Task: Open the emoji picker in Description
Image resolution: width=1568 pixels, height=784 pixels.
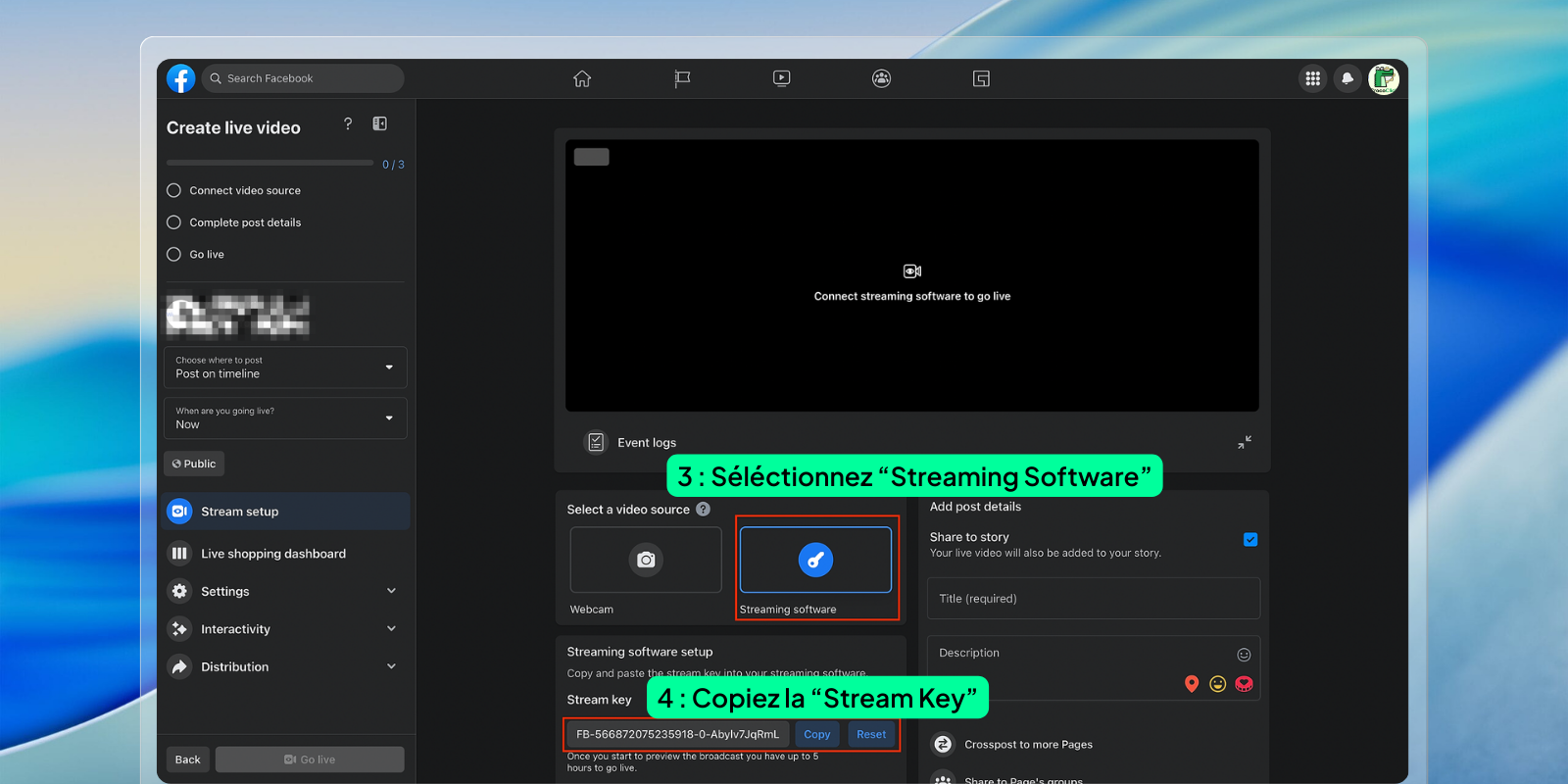Action: (x=1244, y=655)
